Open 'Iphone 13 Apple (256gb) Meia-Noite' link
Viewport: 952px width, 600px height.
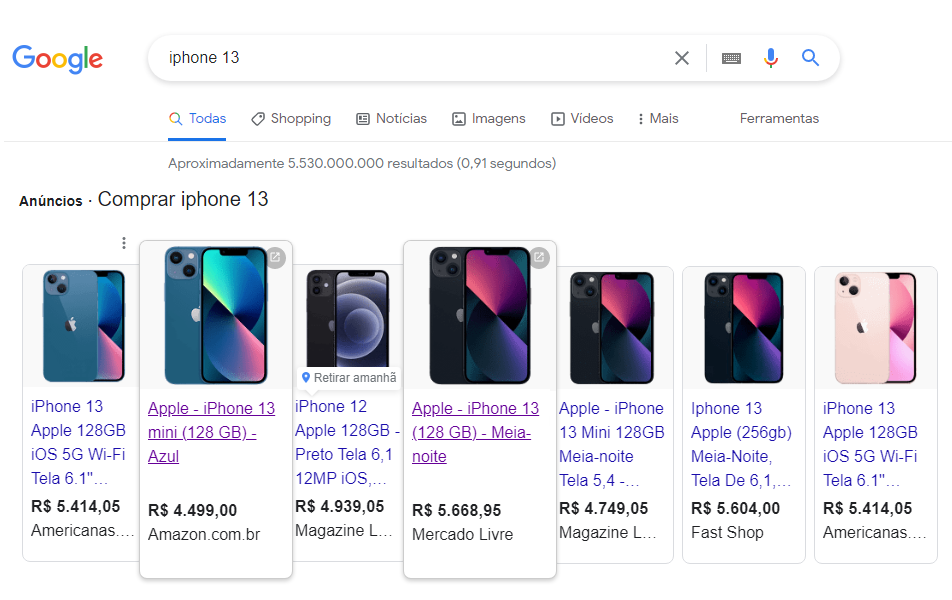pyautogui.click(x=741, y=445)
